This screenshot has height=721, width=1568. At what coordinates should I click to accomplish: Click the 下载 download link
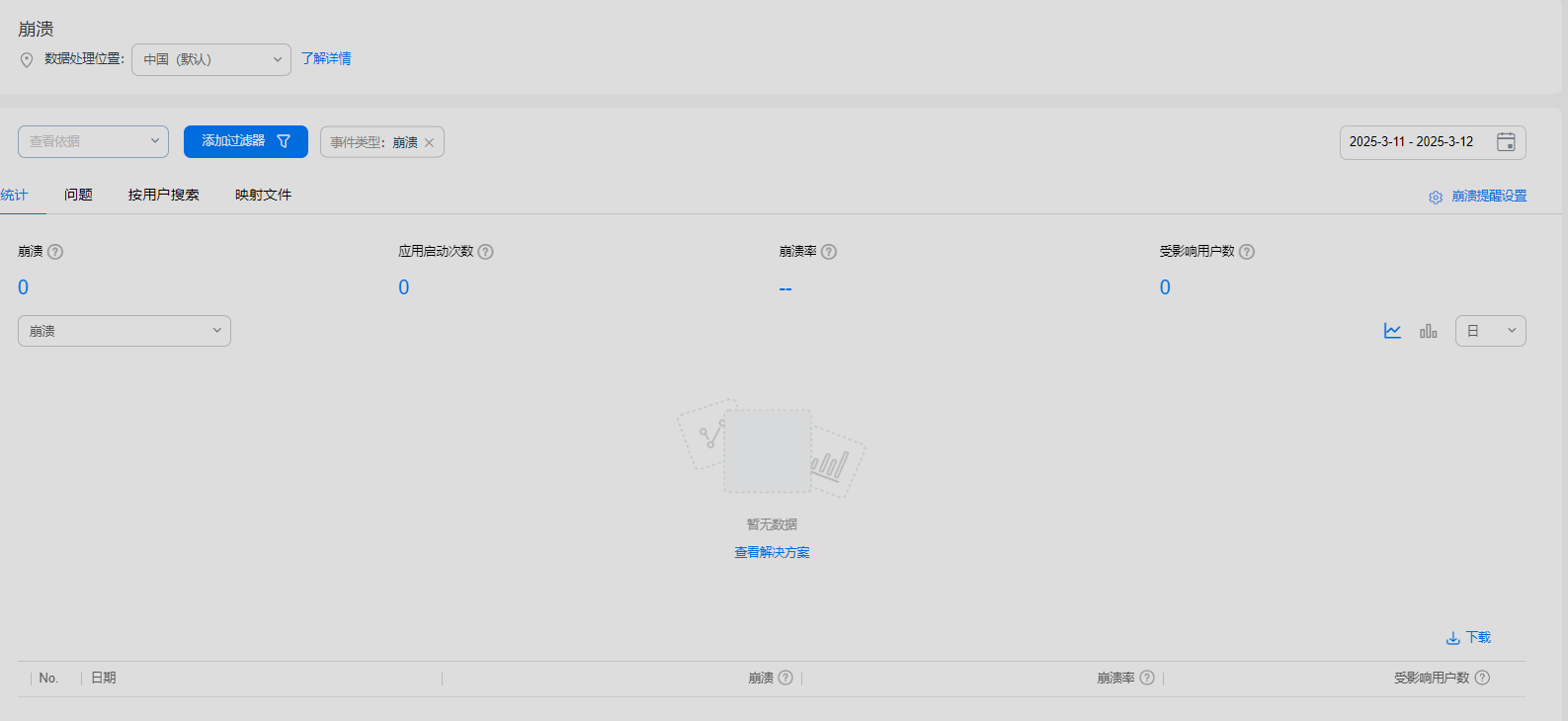1468,638
